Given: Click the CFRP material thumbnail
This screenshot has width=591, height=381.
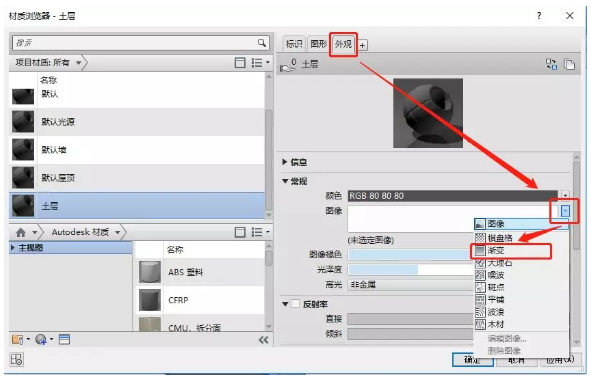Looking at the screenshot, I should point(150,300).
